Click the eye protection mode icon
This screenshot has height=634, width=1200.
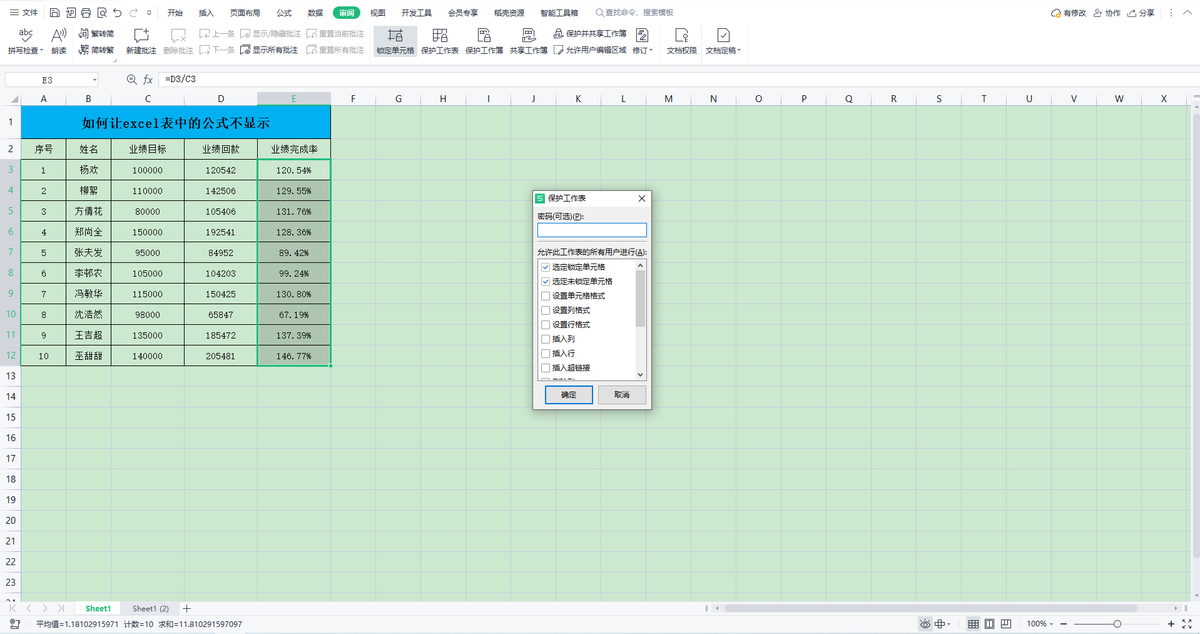[925, 624]
